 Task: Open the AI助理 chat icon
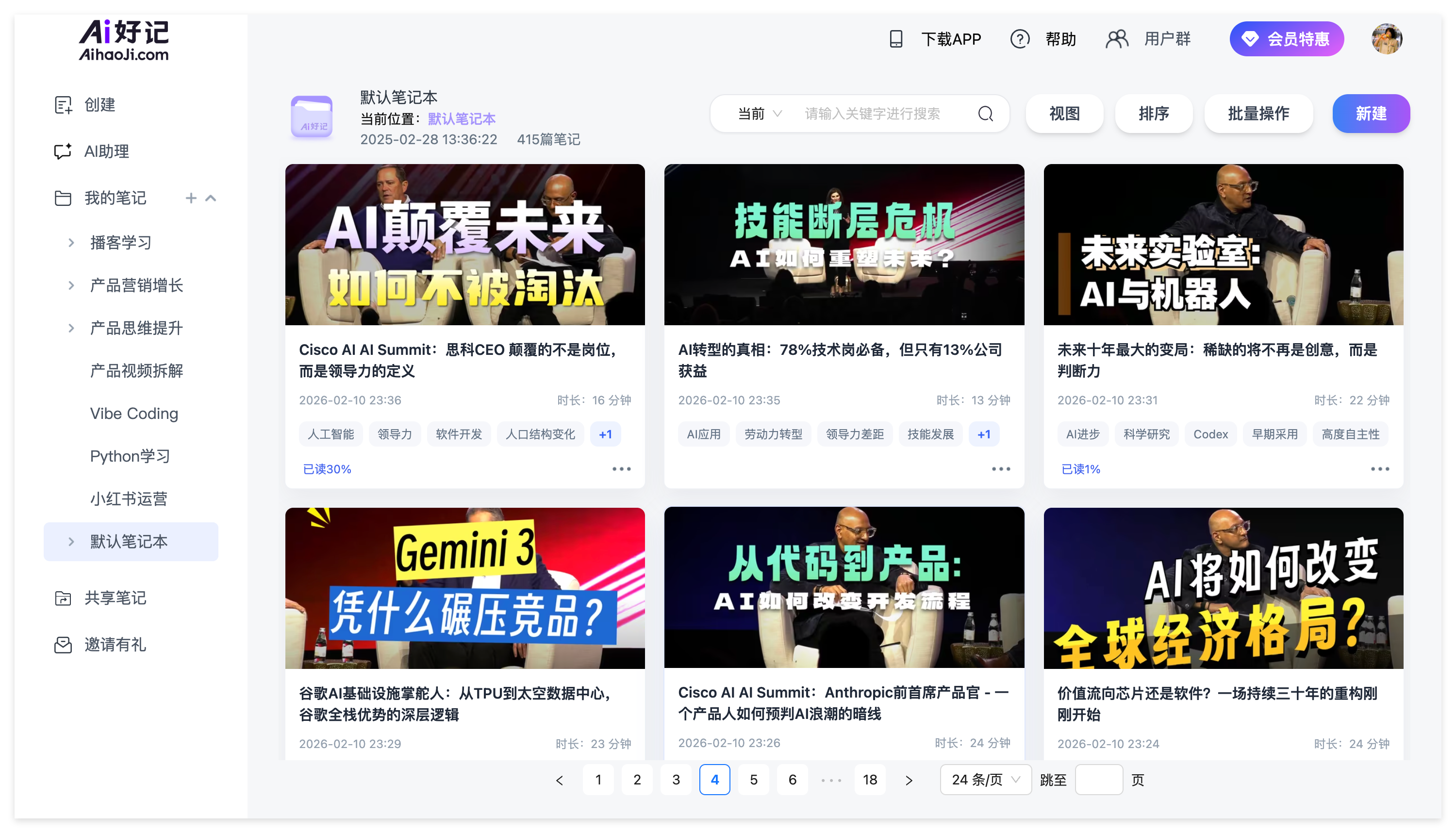click(63, 151)
